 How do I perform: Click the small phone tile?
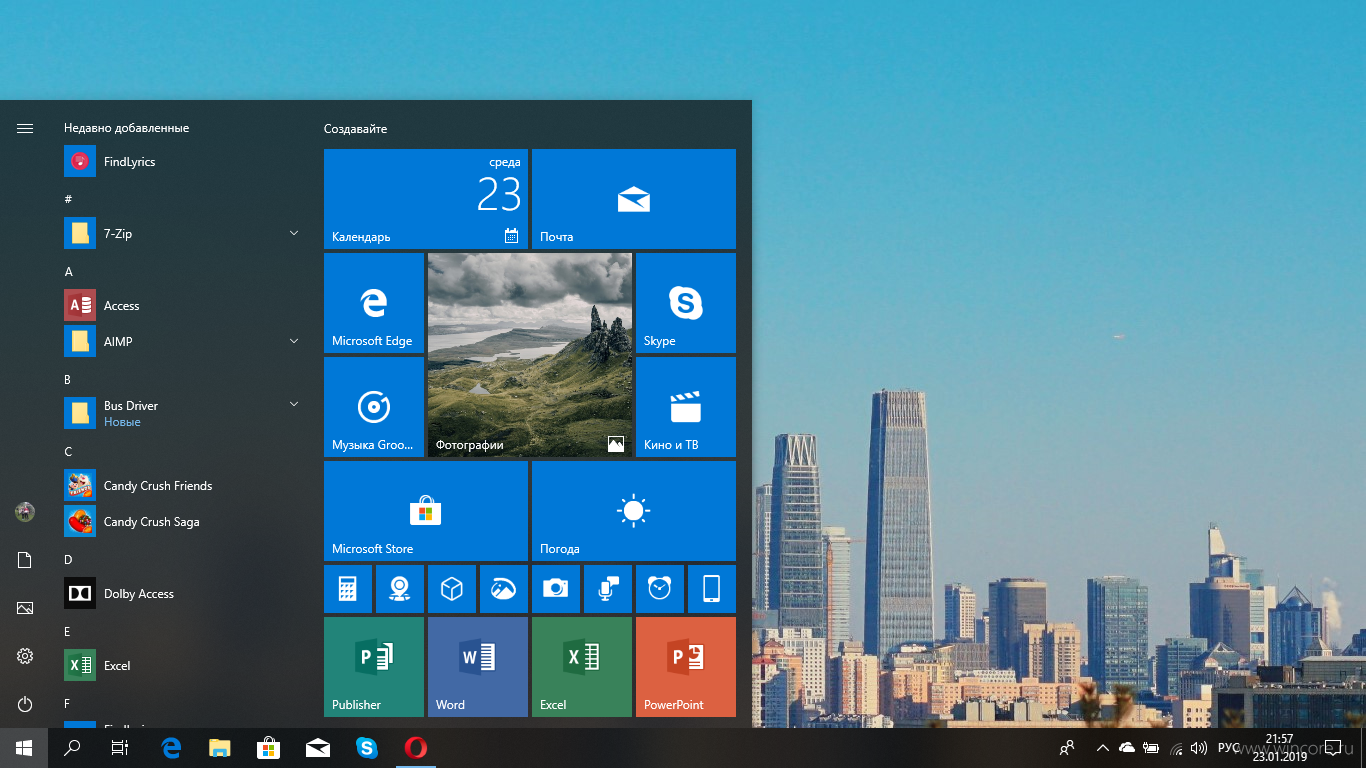(712, 589)
